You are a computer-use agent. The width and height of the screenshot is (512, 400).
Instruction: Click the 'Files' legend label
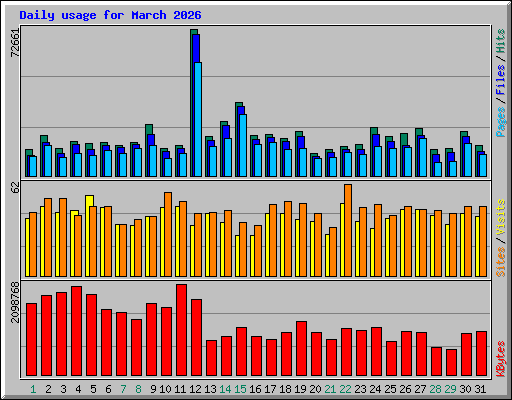pyautogui.click(x=500, y=80)
